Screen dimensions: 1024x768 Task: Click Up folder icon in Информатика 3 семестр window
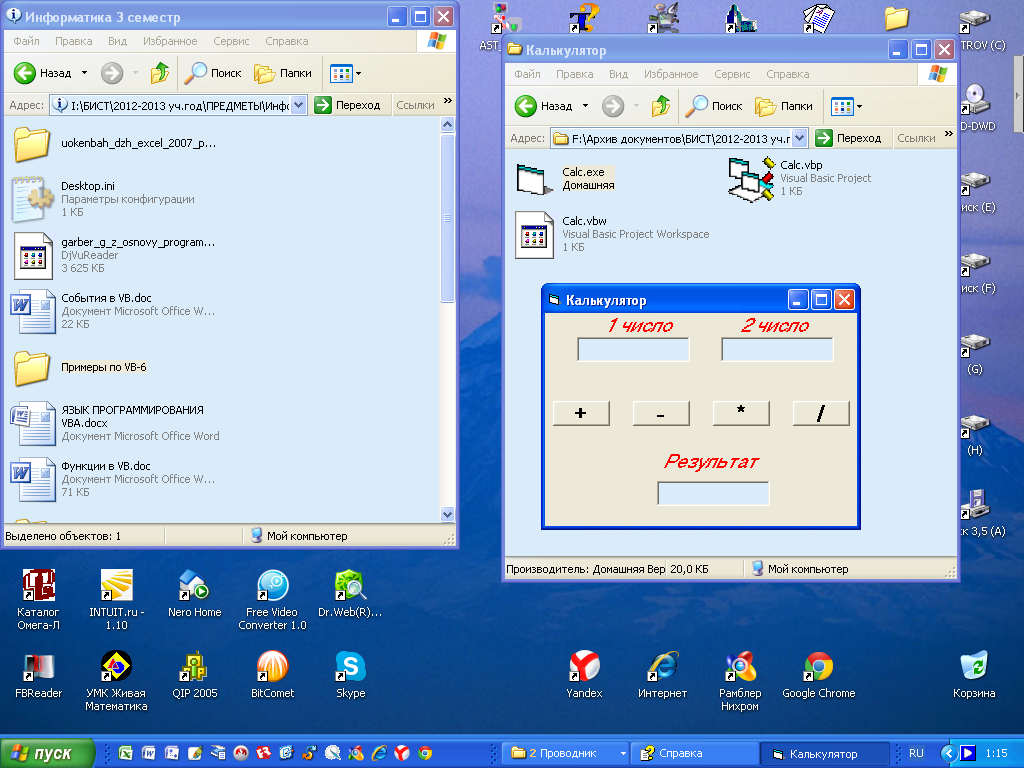pyautogui.click(x=159, y=73)
